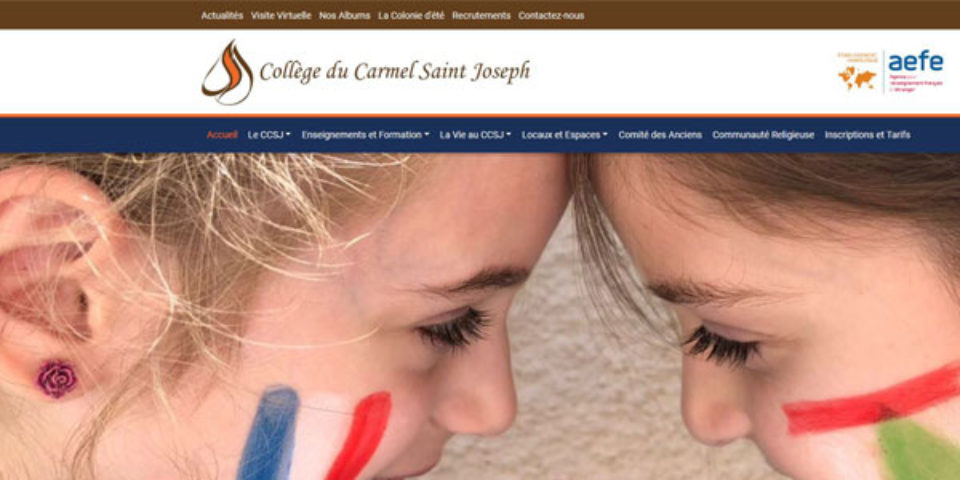The image size is (960, 480).
Task: Open La Colonie d'été link
Action: point(411,16)
